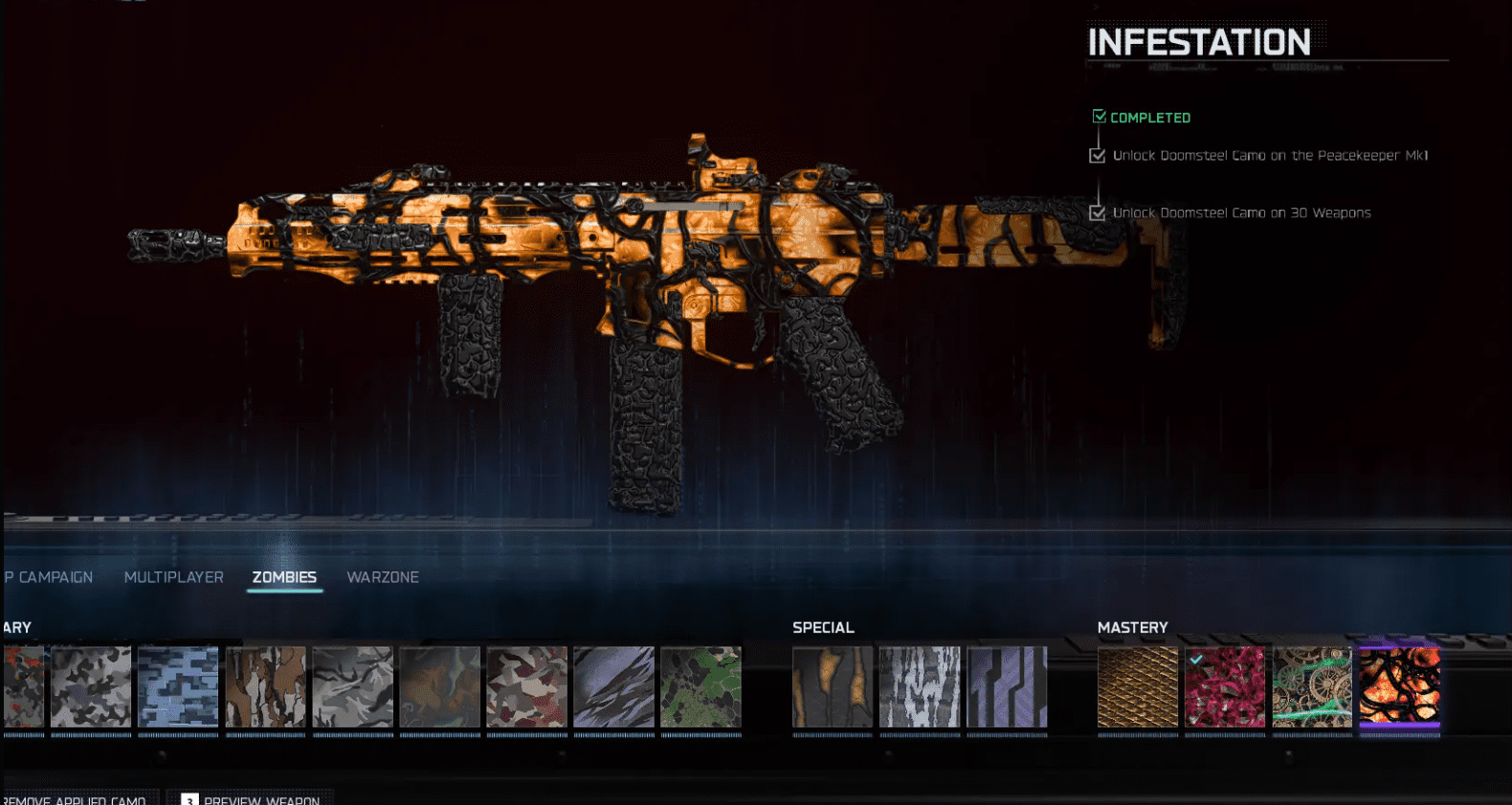1512x805 pixels.
Task: Click checkbox for Doomsteel on Peacekeeper Mk1
Action: click(1097, 155)
